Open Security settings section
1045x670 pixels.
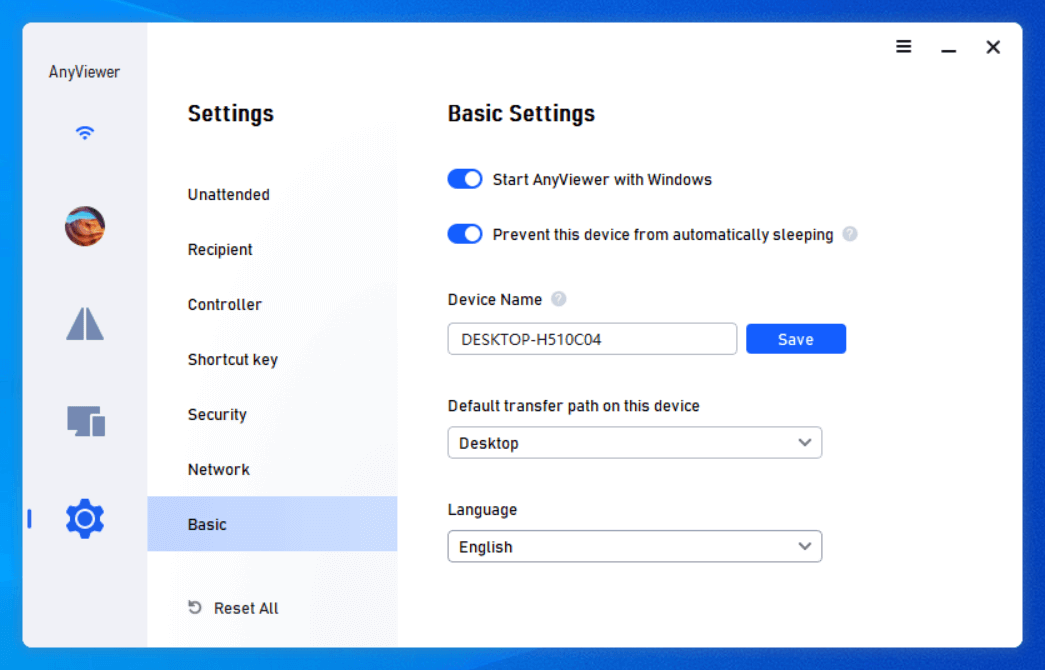[217, 415]
